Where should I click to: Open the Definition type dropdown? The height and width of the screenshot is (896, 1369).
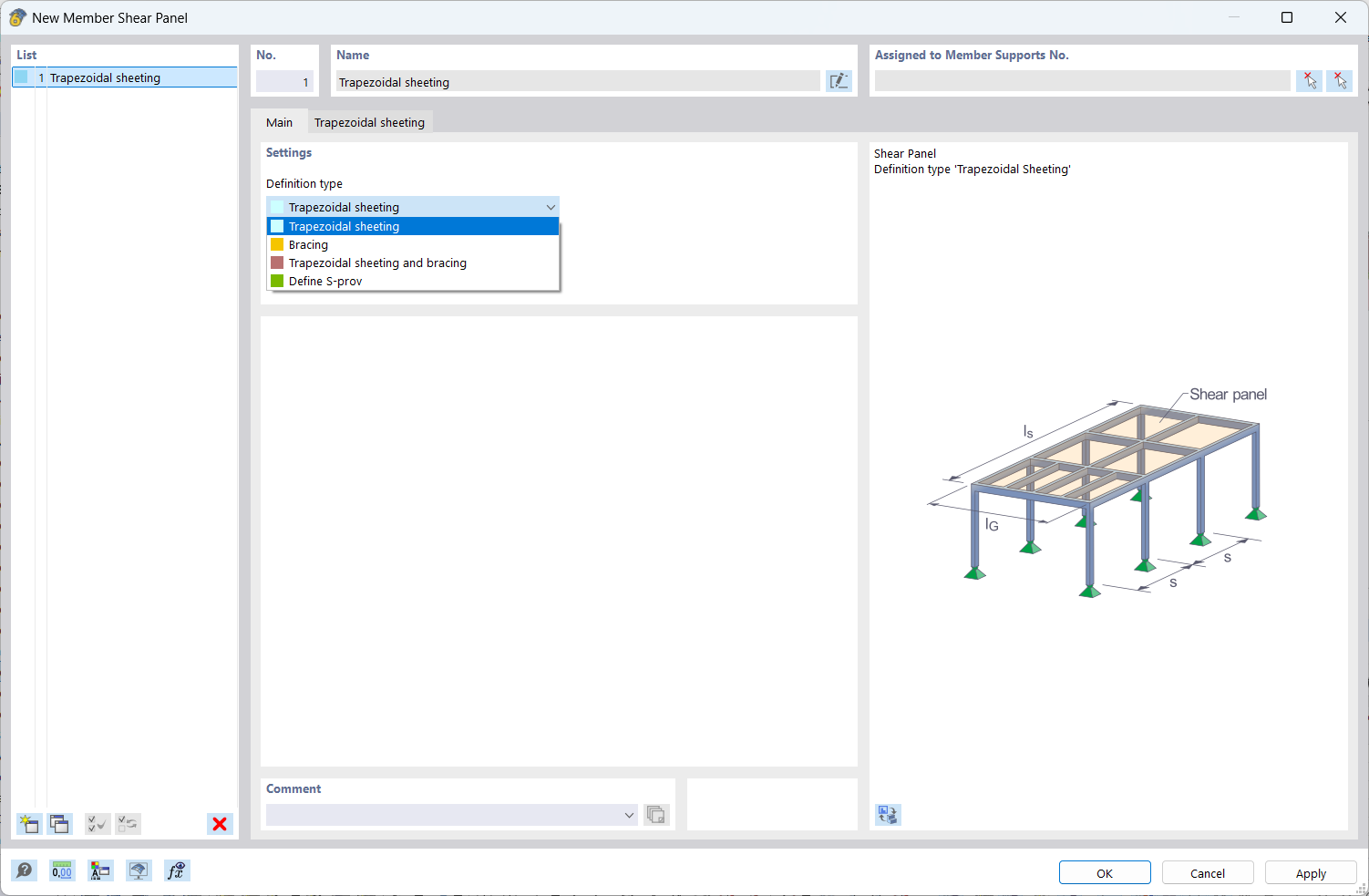551,206
